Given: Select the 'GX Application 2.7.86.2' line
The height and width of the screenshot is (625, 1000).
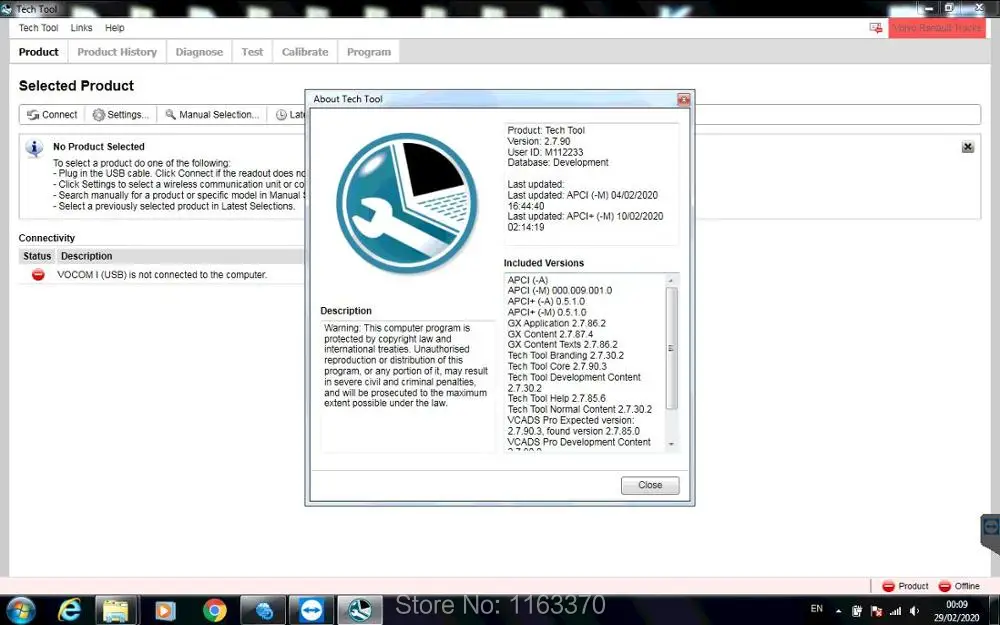Looking at the screenshot, I should pyautogui.click(x=557, y=323).
